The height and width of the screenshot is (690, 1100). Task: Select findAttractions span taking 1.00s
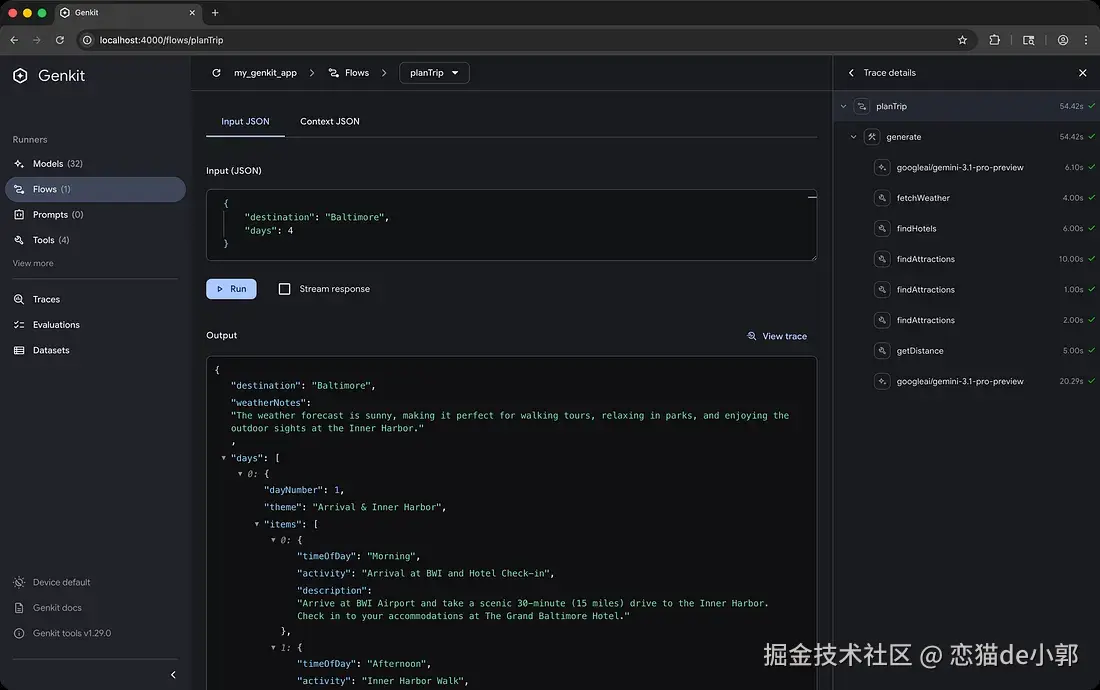(x=967, y=290)
